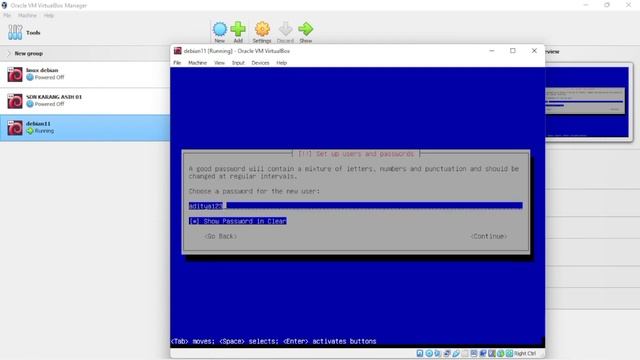Screen dimensions: 640x360
Task: Click the debian11 VM window title icon
Action: (178, 51)
